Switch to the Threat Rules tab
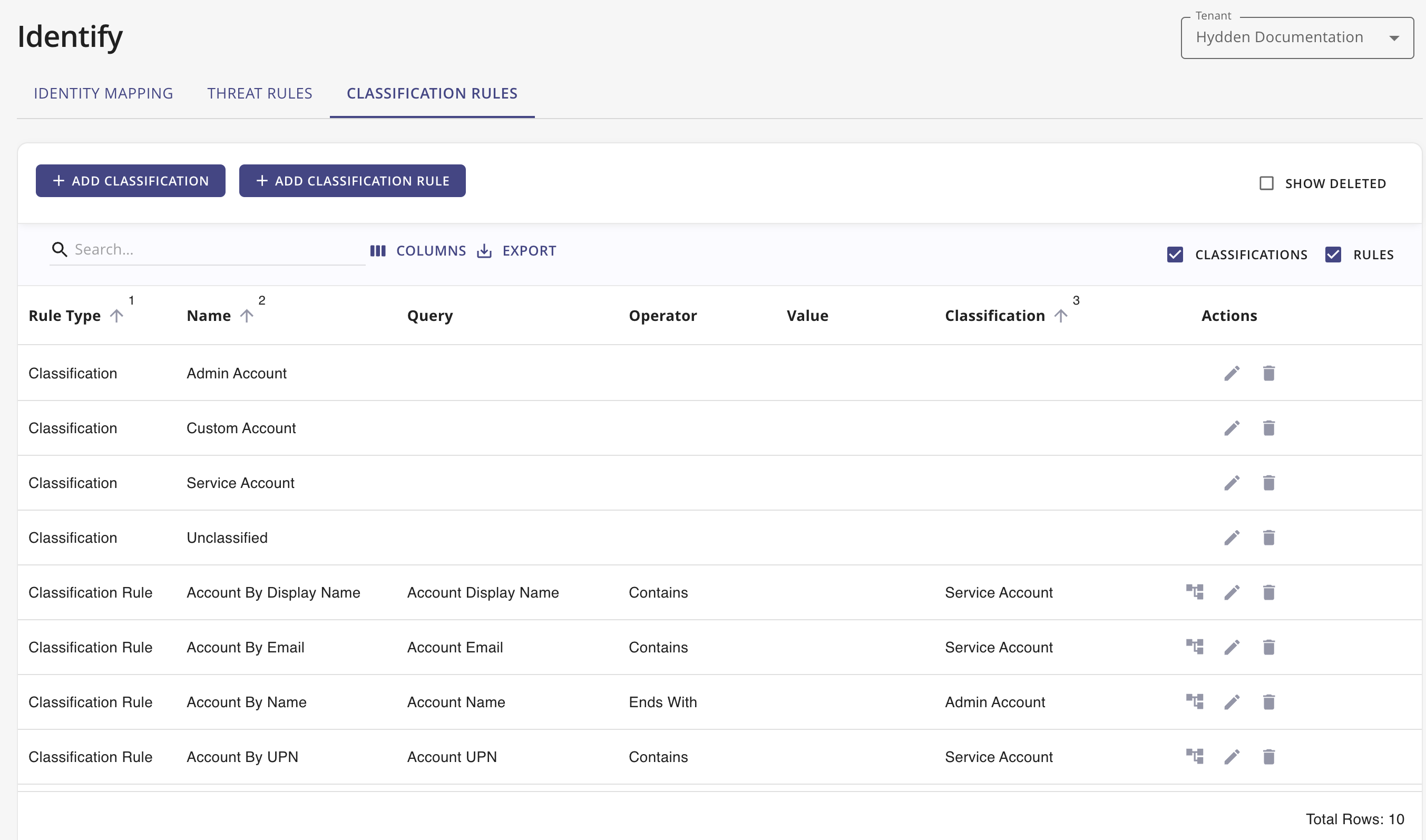This screenshot has width=1426, height=840. click(260, 93)
